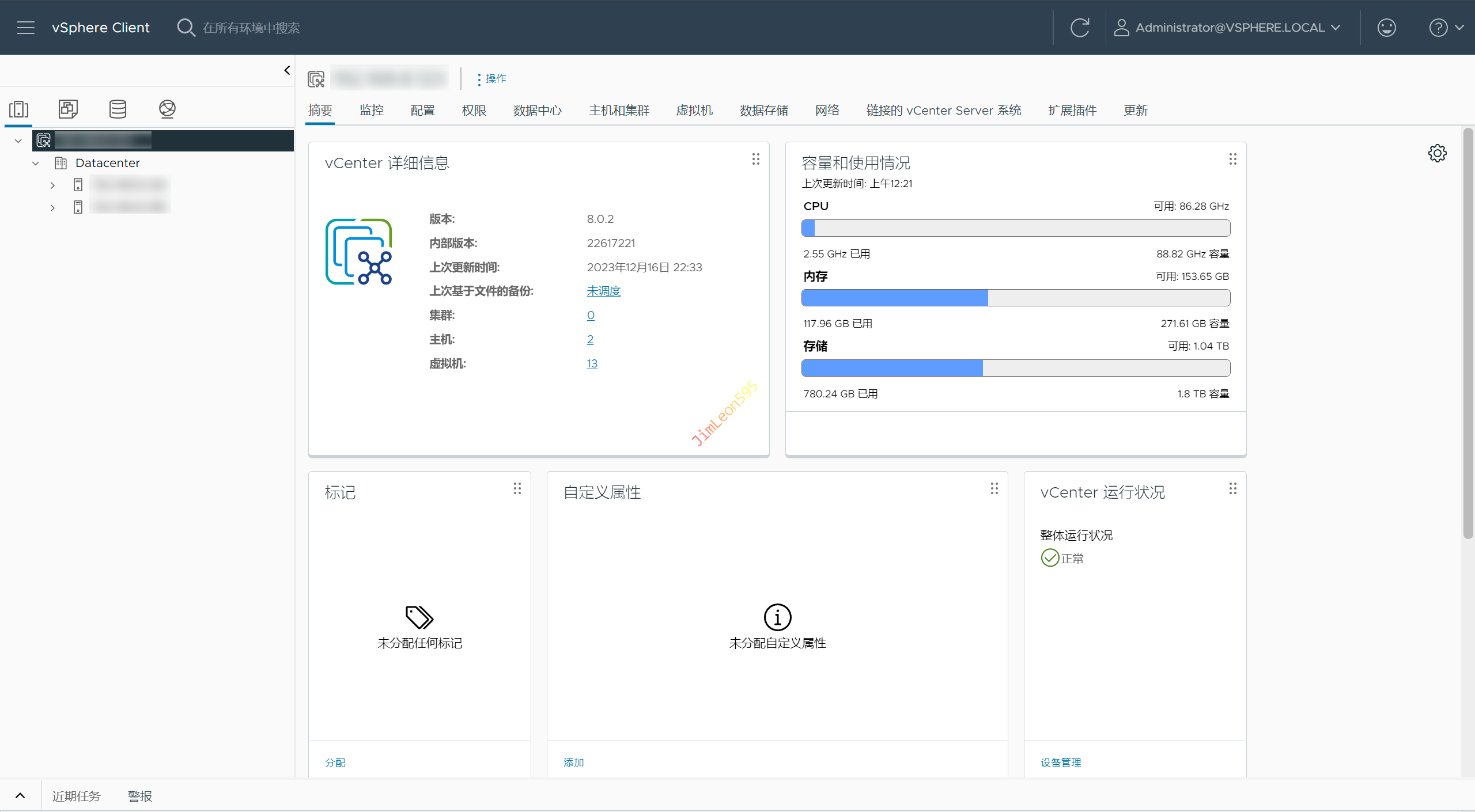This screenshot has height=812, width=1475.
Task: Collapse the Datacenter tree node
Action: 36,164
